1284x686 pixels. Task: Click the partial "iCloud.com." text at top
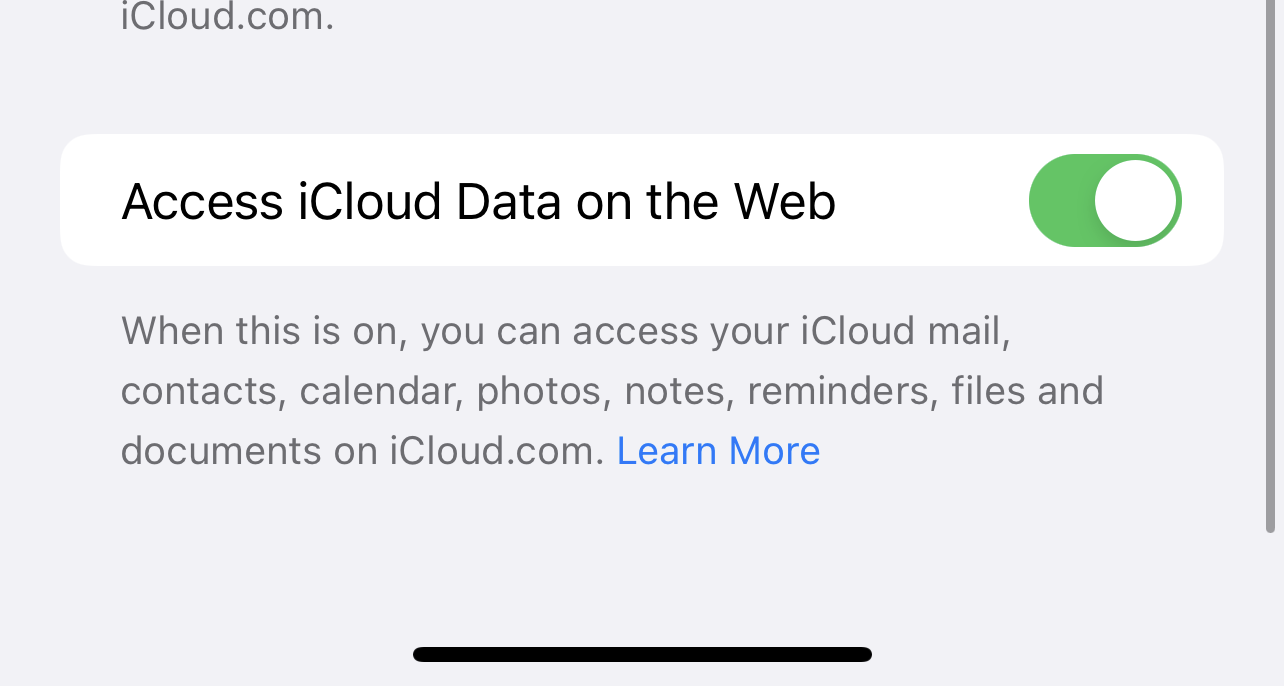(x=227, y=17)
